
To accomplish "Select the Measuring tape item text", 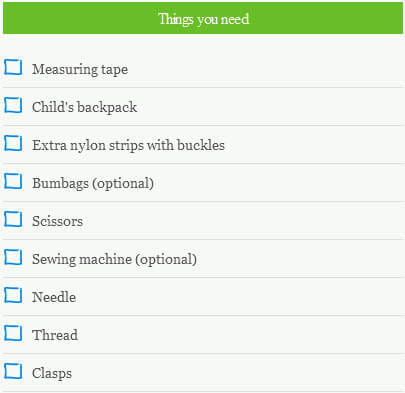I will 80,70.
